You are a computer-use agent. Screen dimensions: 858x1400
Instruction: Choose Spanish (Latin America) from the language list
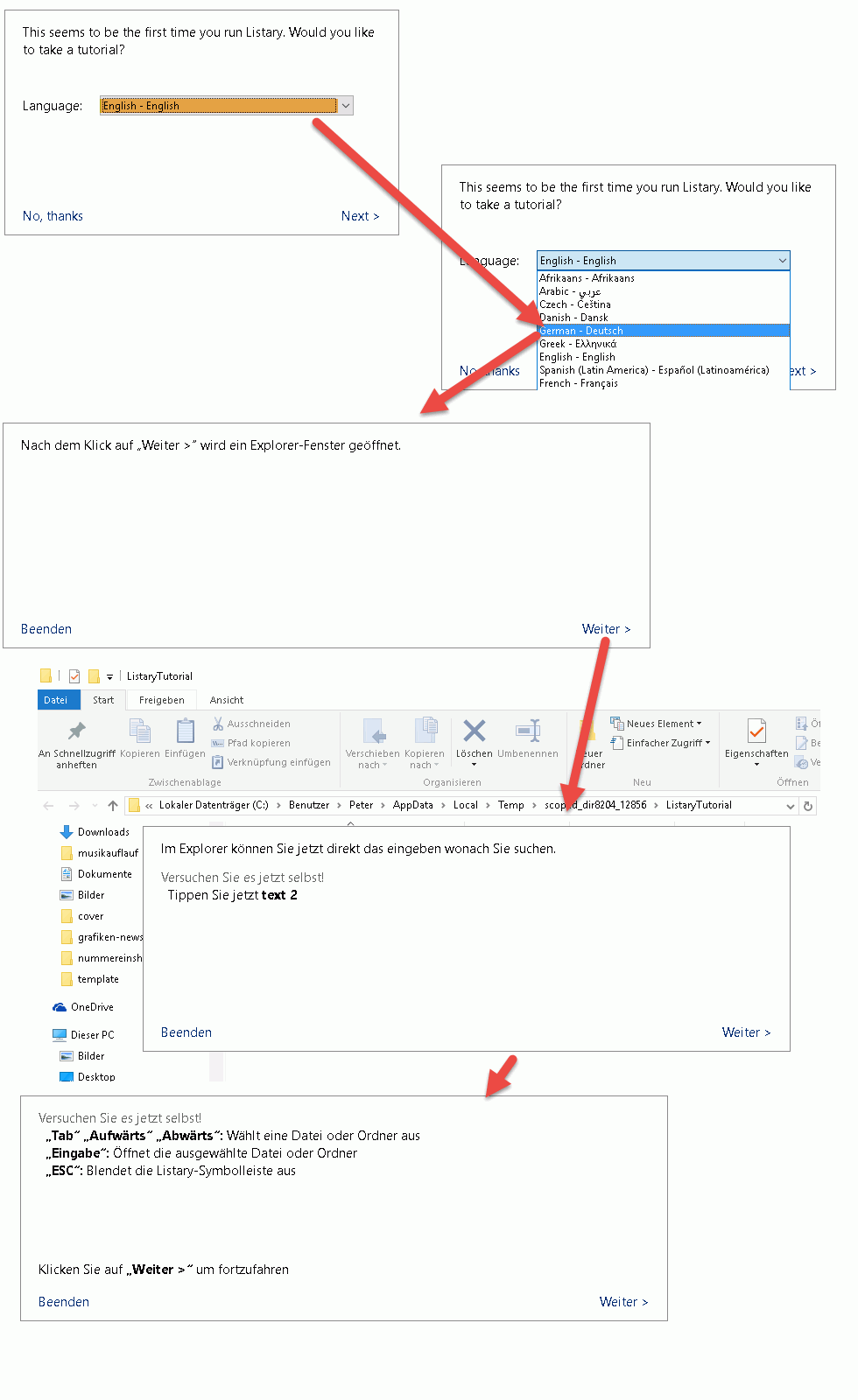[664, 370]
